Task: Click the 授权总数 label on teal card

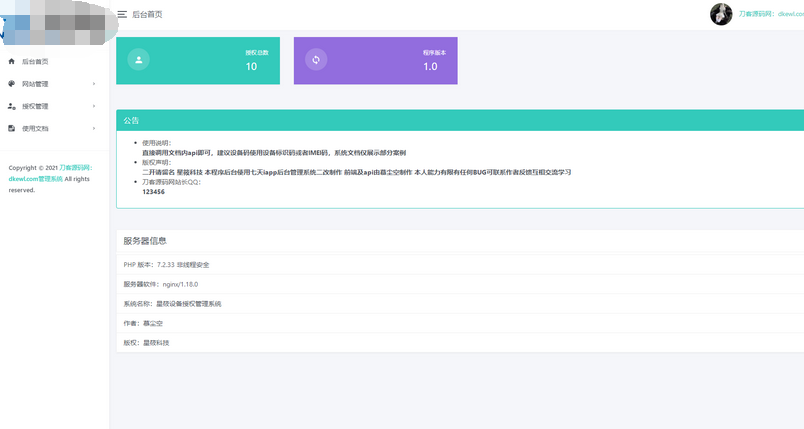Action: pos(257,53)
